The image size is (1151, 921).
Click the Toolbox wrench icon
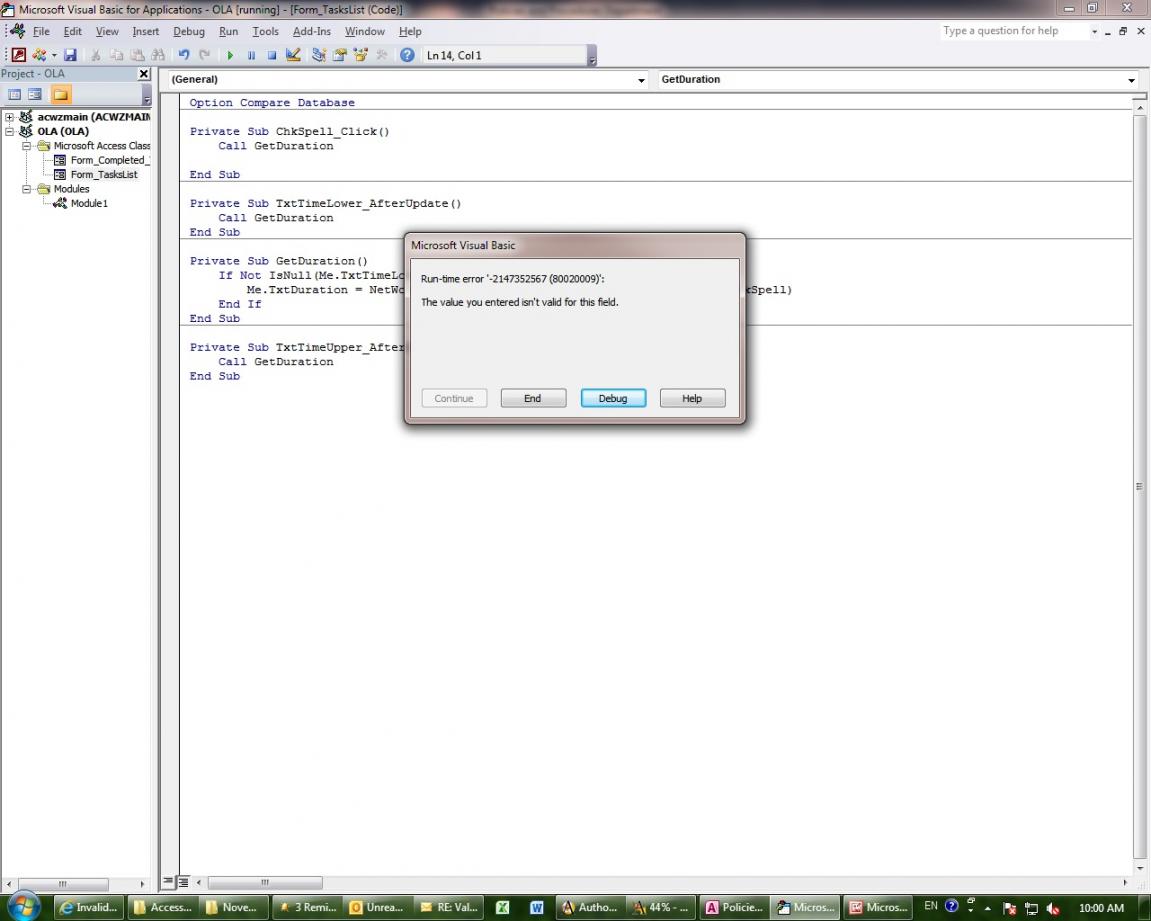[x=381, y=55]
